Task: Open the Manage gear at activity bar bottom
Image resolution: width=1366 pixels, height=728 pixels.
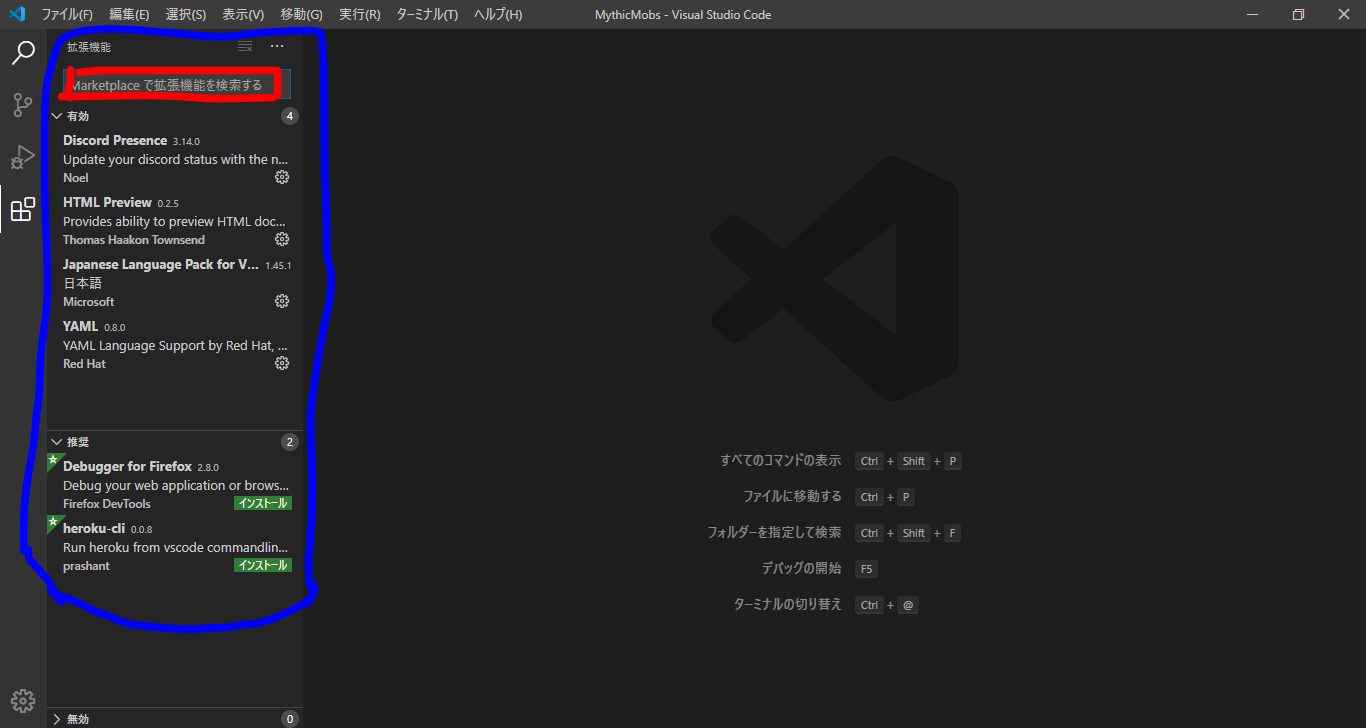Action: 23,701
